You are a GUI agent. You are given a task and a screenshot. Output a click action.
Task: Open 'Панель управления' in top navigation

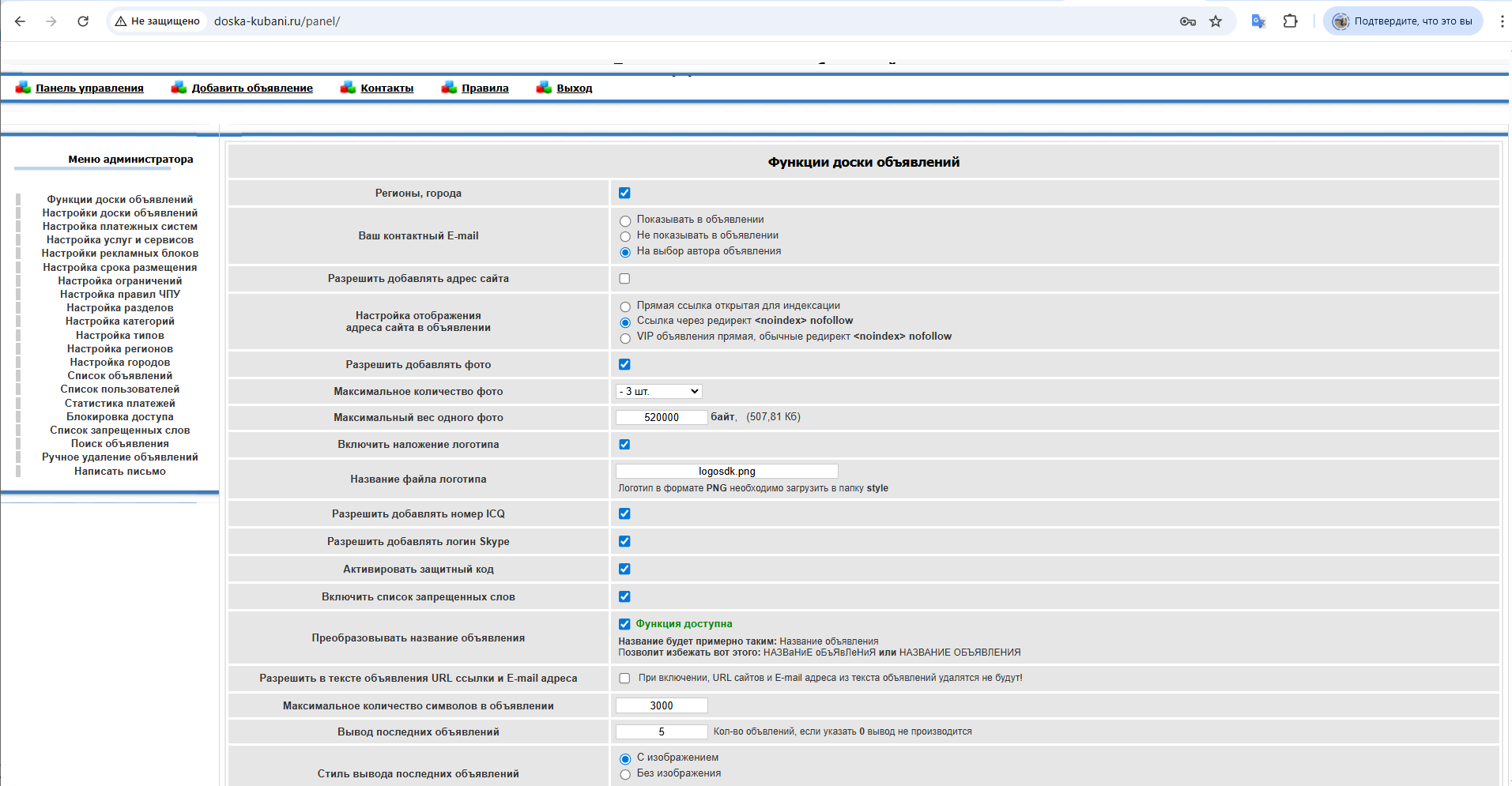[89, 88]
